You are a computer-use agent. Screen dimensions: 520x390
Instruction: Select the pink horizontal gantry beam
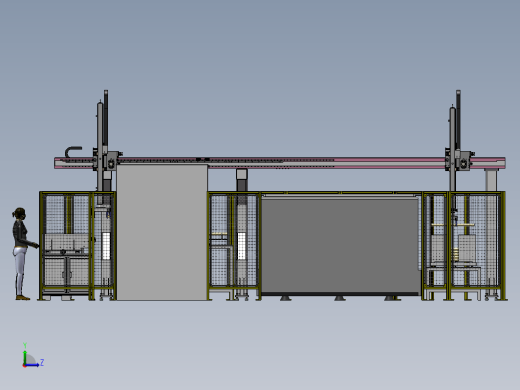(280, 163)
